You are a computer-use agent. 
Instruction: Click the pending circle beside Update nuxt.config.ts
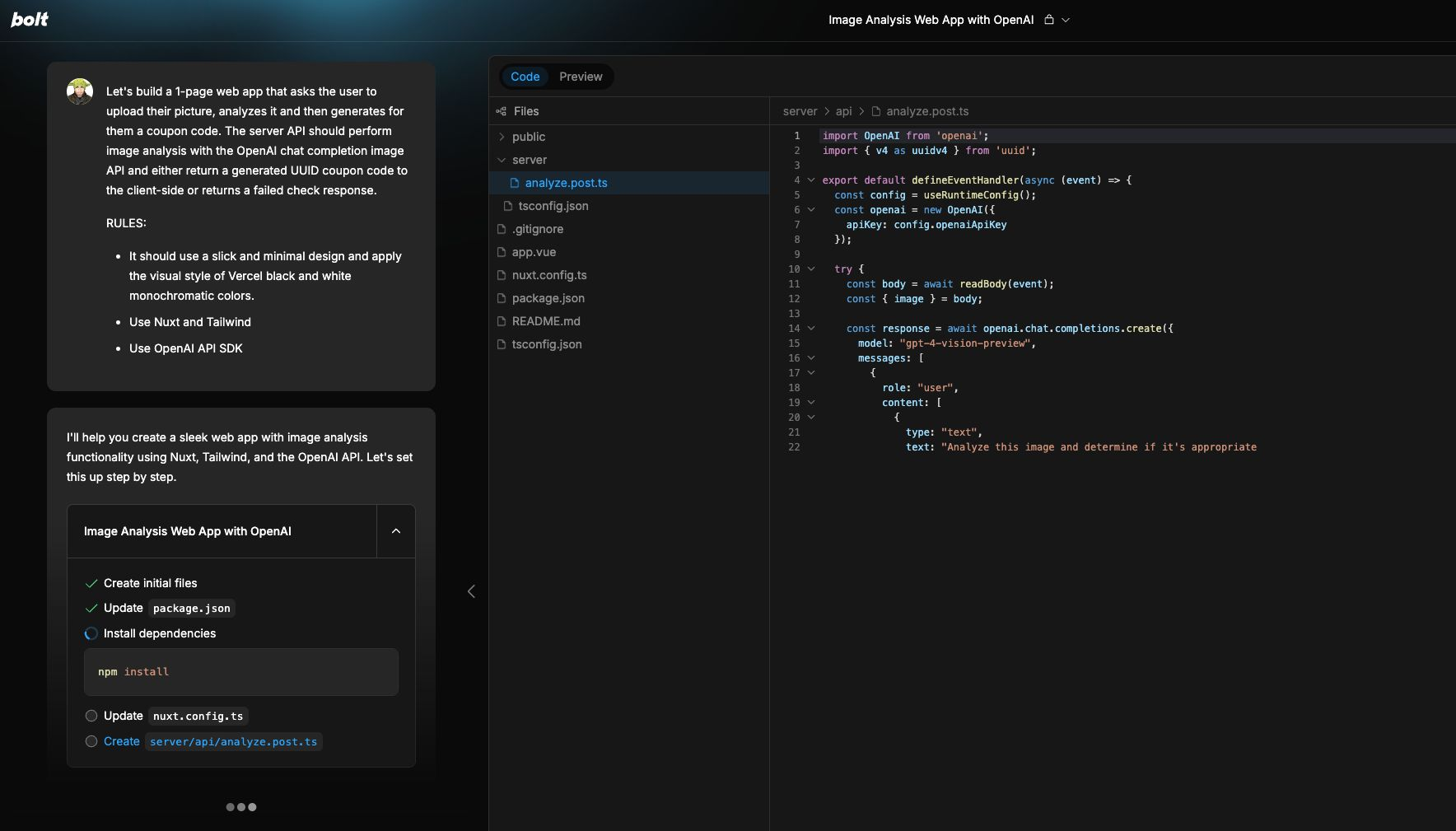coord(91,716)
